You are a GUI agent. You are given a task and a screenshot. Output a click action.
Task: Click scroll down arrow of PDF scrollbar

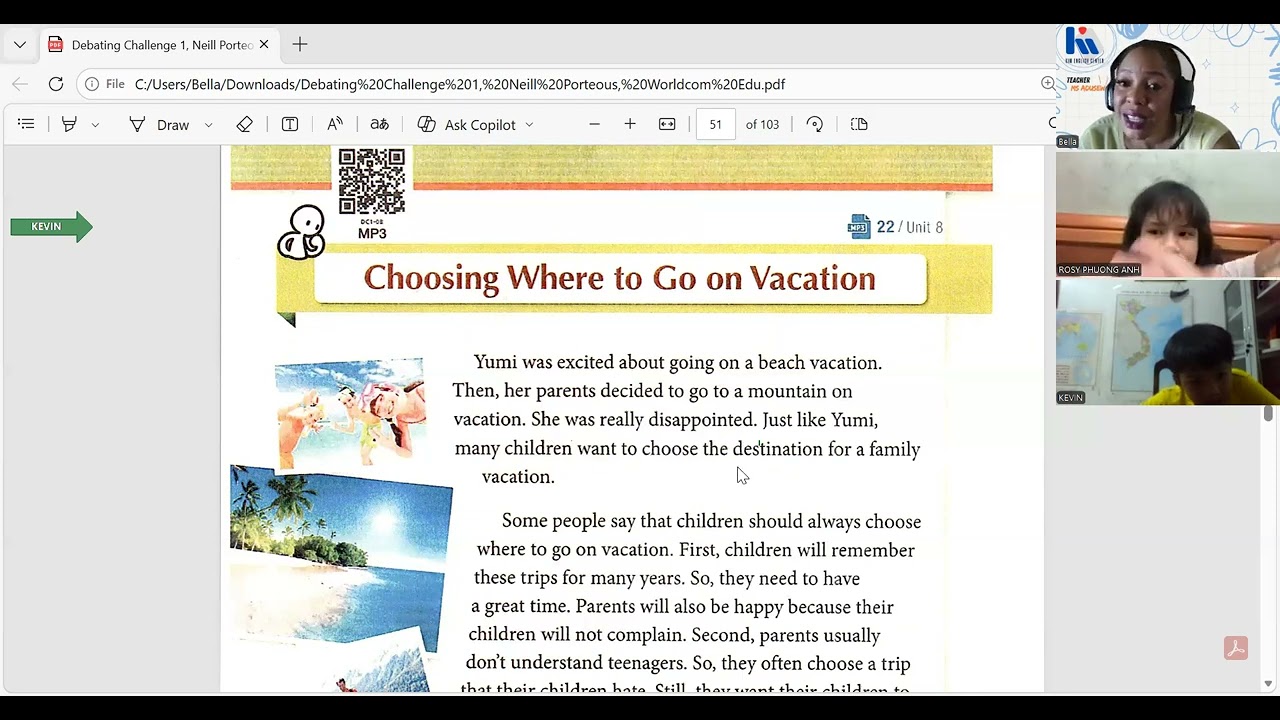pyautogui.click(x=1268, y=684)
